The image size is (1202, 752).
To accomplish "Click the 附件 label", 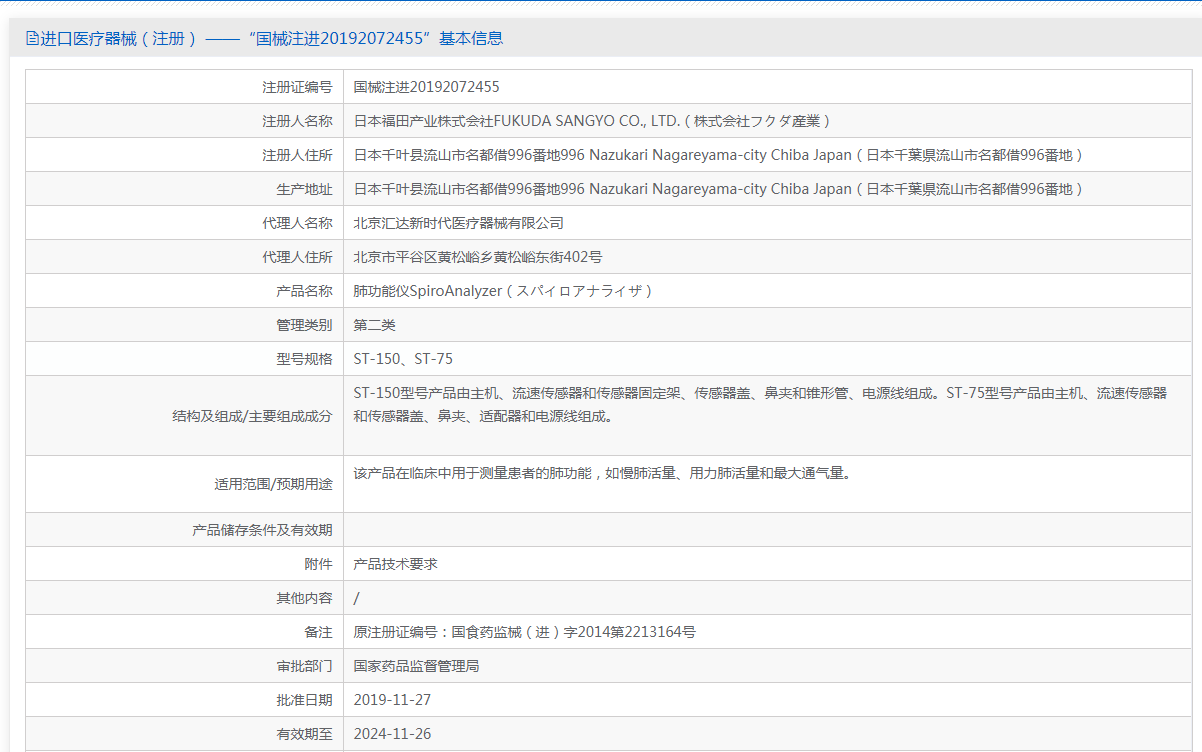I will point(318,564).
